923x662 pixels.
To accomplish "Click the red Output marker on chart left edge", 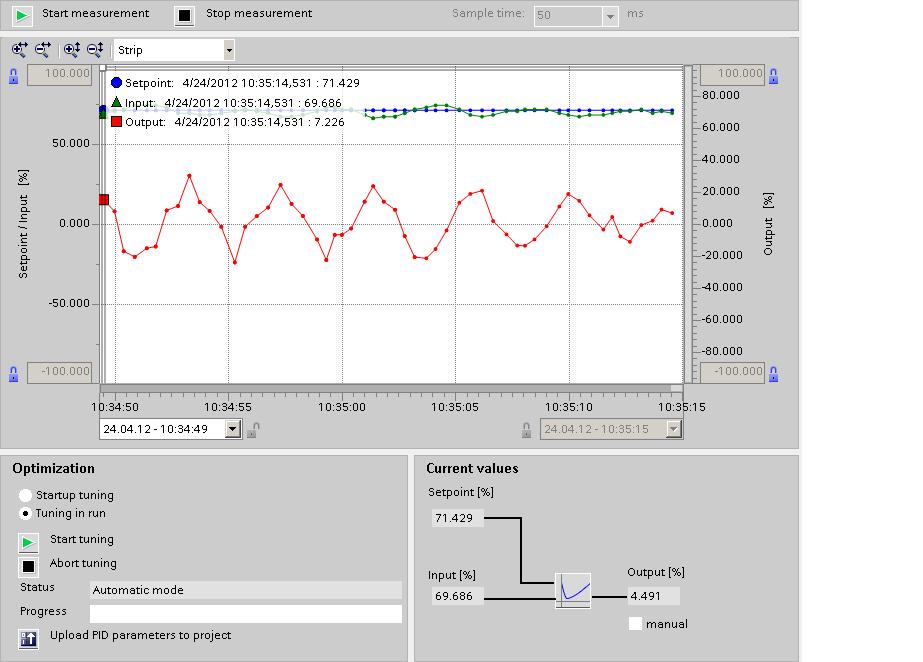I will click(x=104, y=200).
